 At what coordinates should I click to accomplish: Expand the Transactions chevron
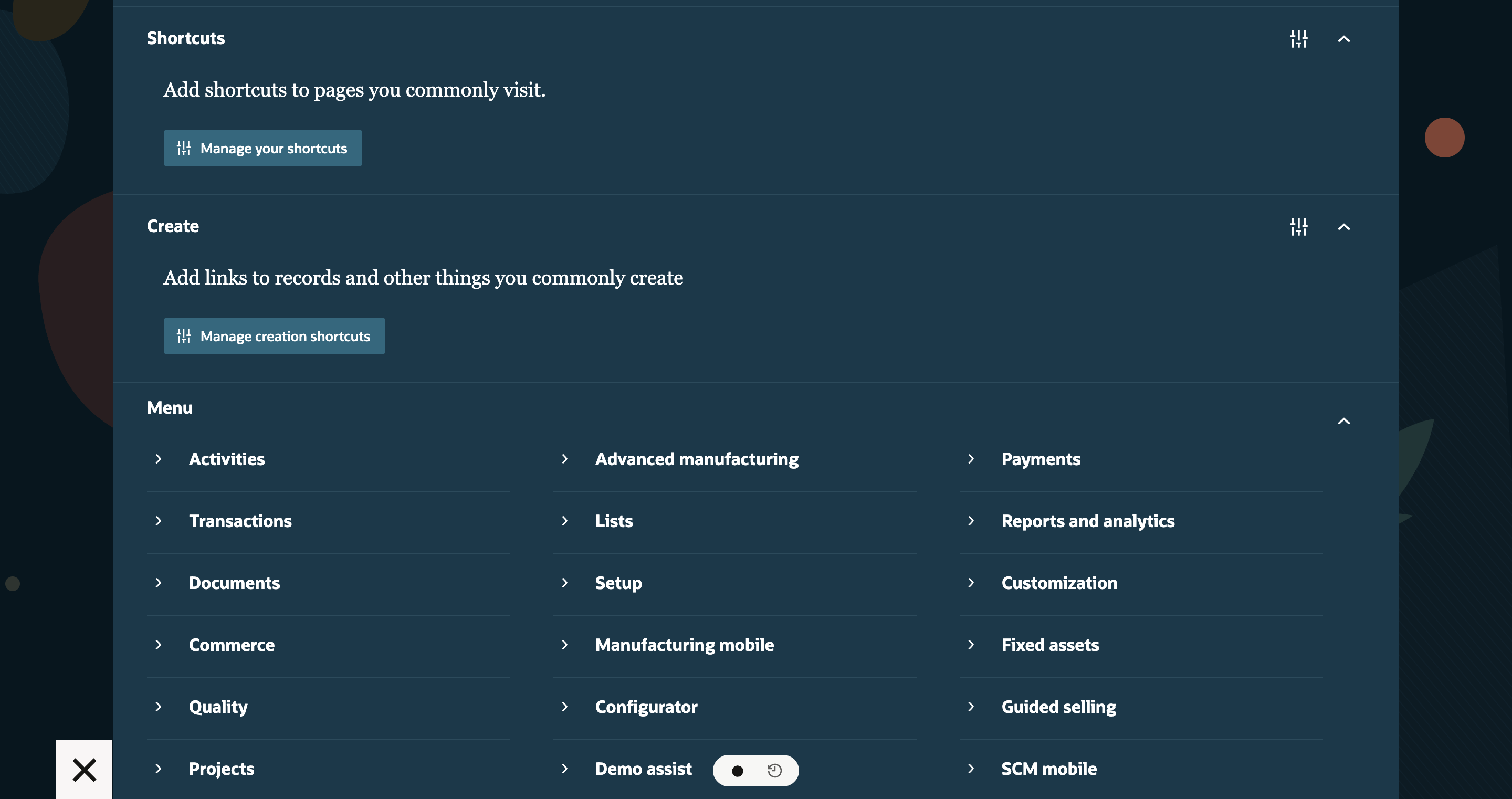(158, 521)
